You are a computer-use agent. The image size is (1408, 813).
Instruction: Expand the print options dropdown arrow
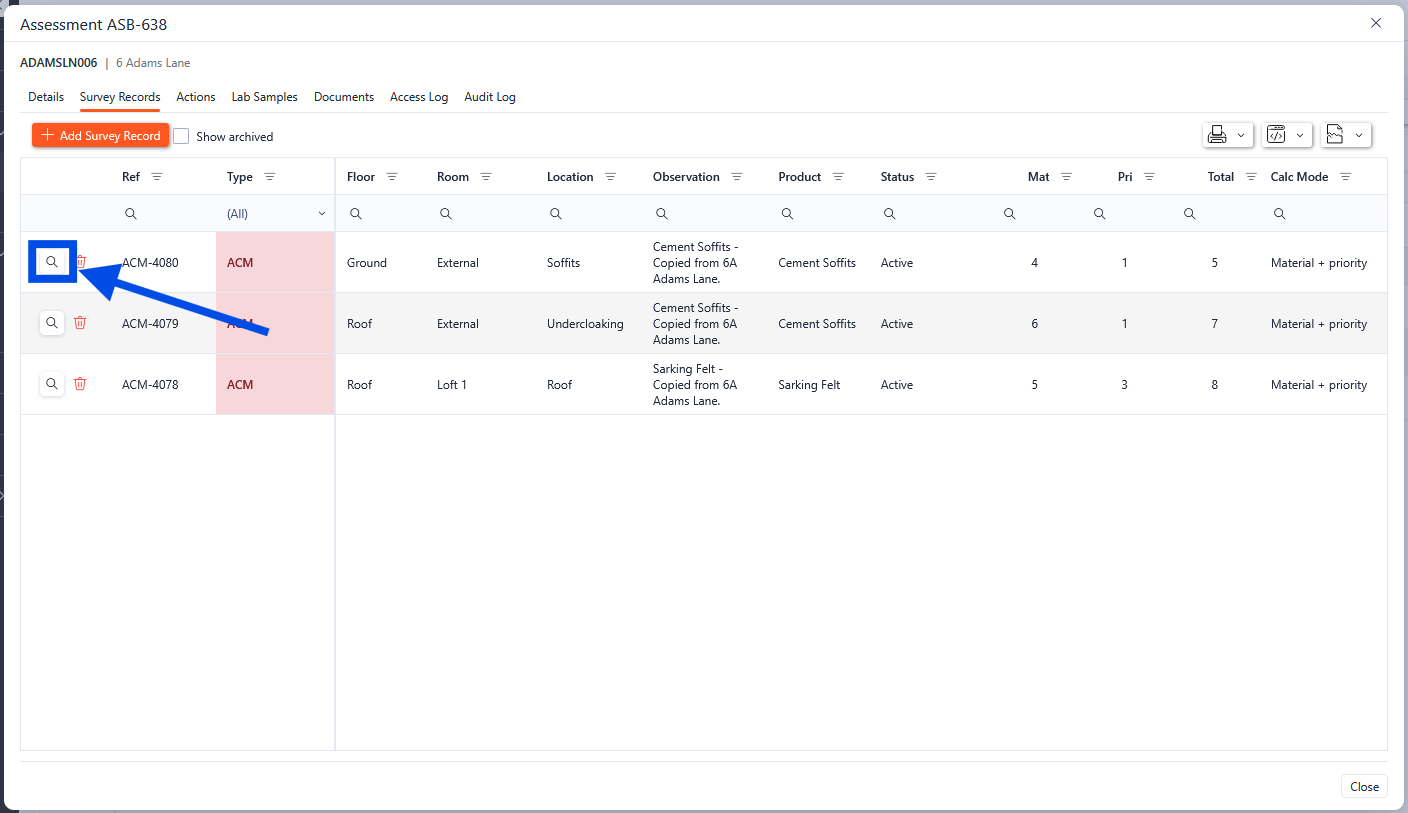[x=1241, y=135]
